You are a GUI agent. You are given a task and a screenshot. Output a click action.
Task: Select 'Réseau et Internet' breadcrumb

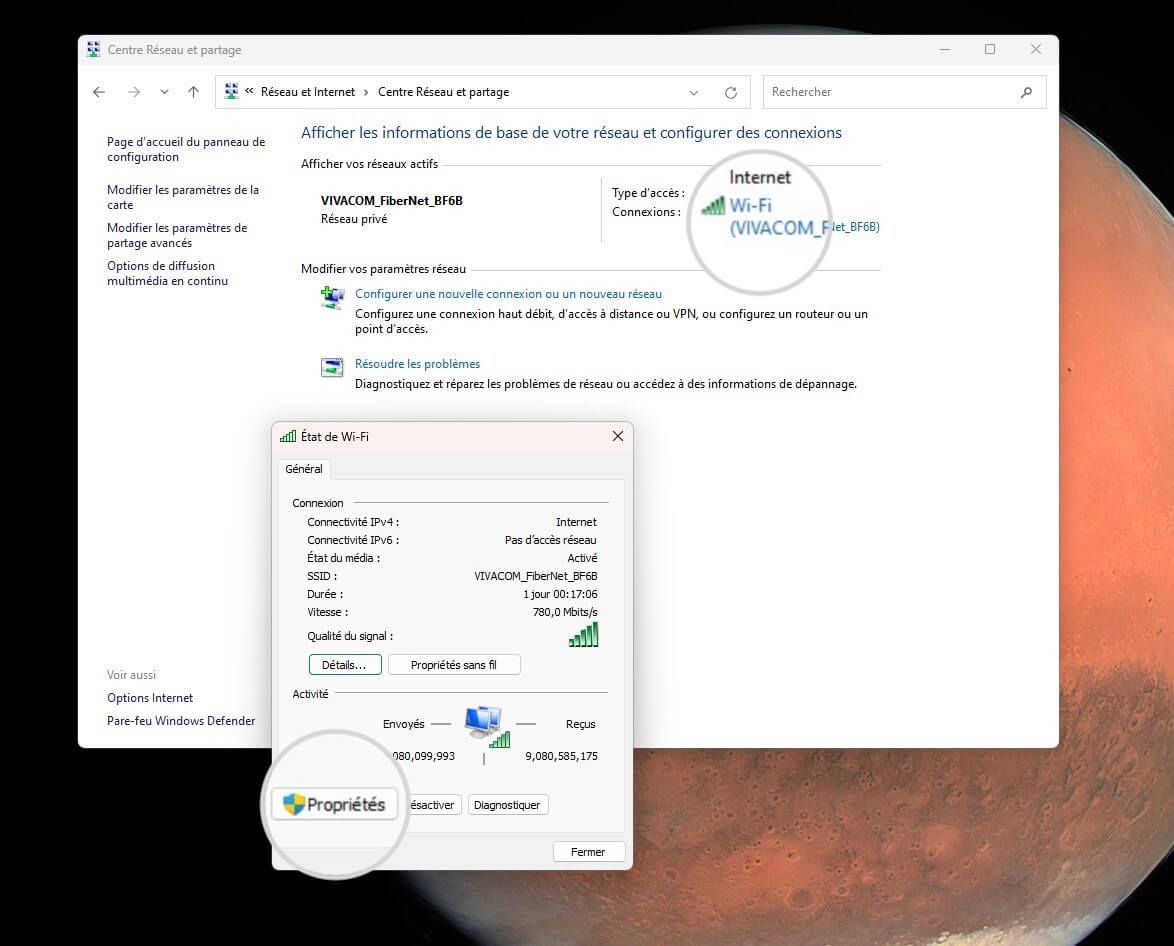(308, 92)
